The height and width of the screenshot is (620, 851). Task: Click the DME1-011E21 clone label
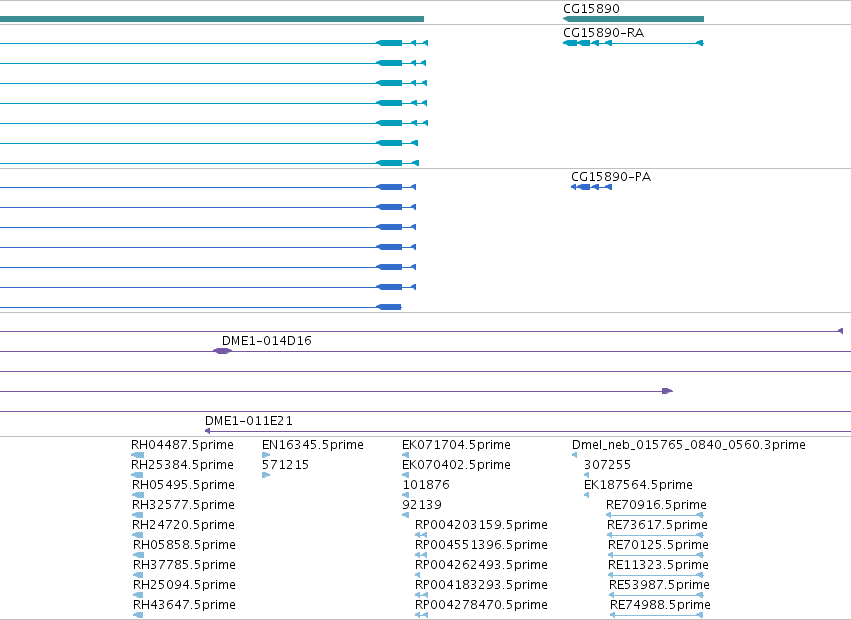[249, 421]
